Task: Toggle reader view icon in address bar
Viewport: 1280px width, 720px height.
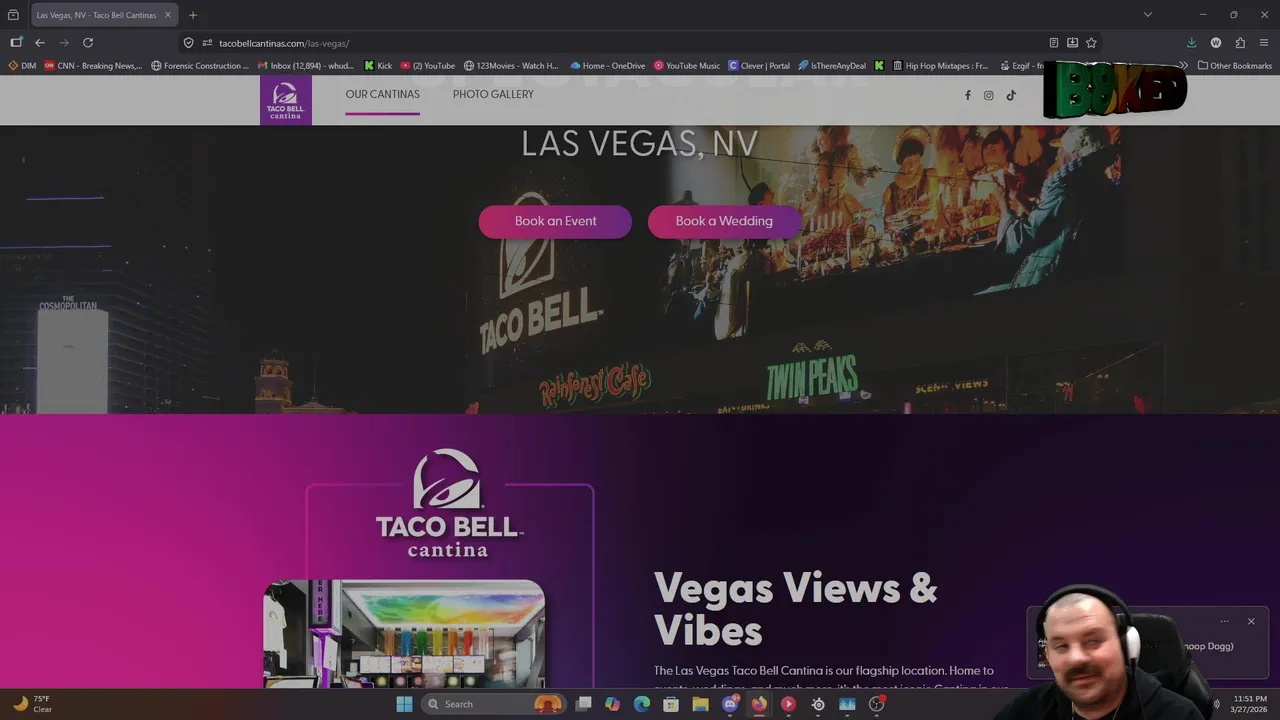Action: point(1053,43)
